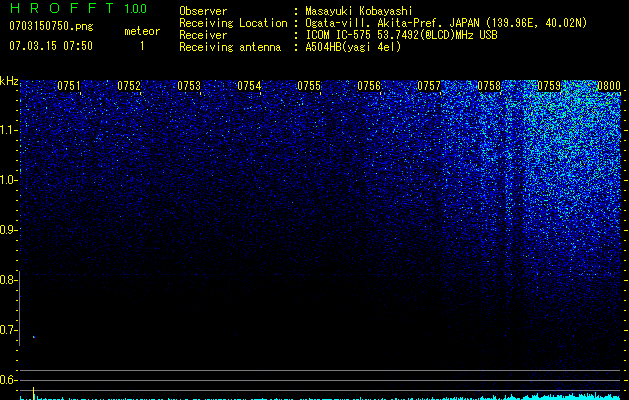Click the Receiver label
The image size is (629, 400).
pos(203,35)
